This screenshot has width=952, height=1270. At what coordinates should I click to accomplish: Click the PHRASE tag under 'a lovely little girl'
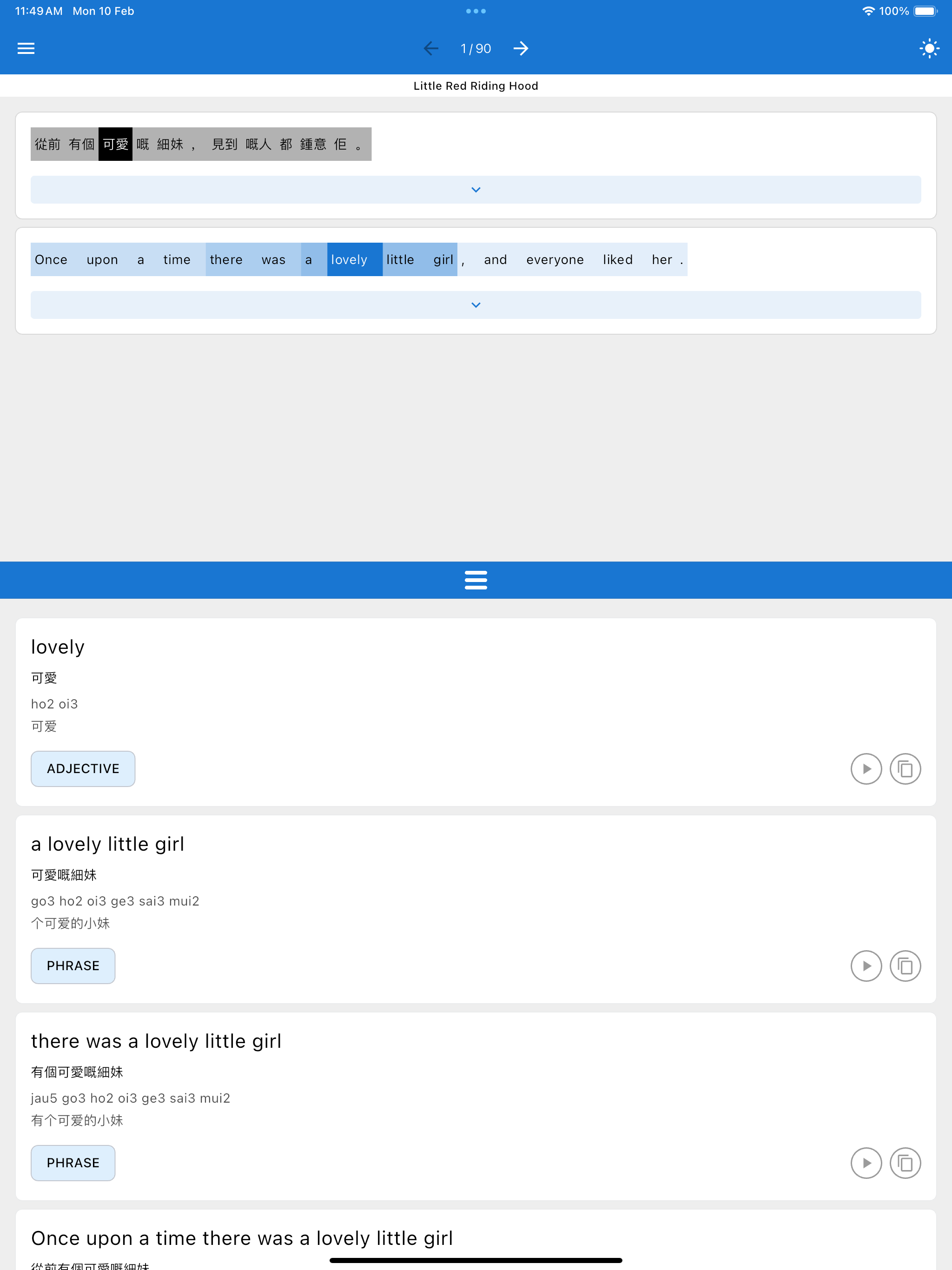pyautogui.click(x=73, y=966)
